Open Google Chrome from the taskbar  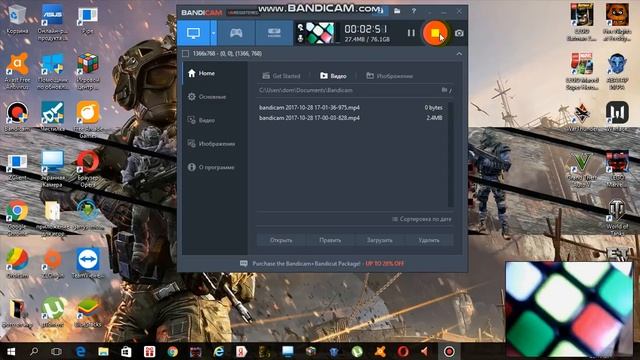(172, 351)
